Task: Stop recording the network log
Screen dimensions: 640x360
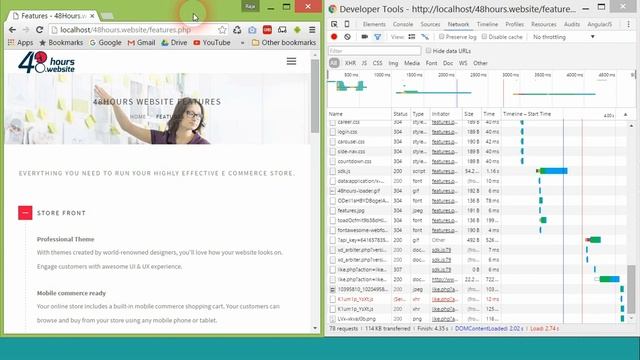Action: coord(334,37)
